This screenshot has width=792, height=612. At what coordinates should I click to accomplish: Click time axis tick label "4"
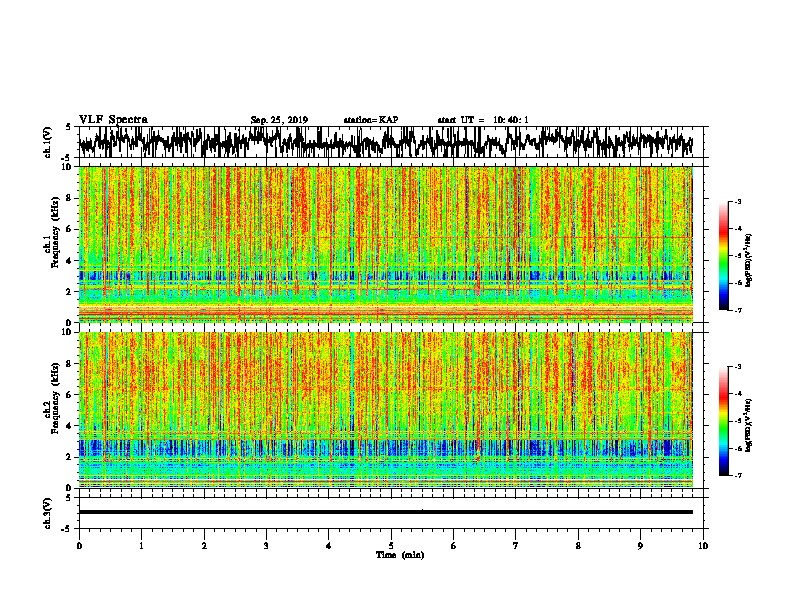point(329,546)
